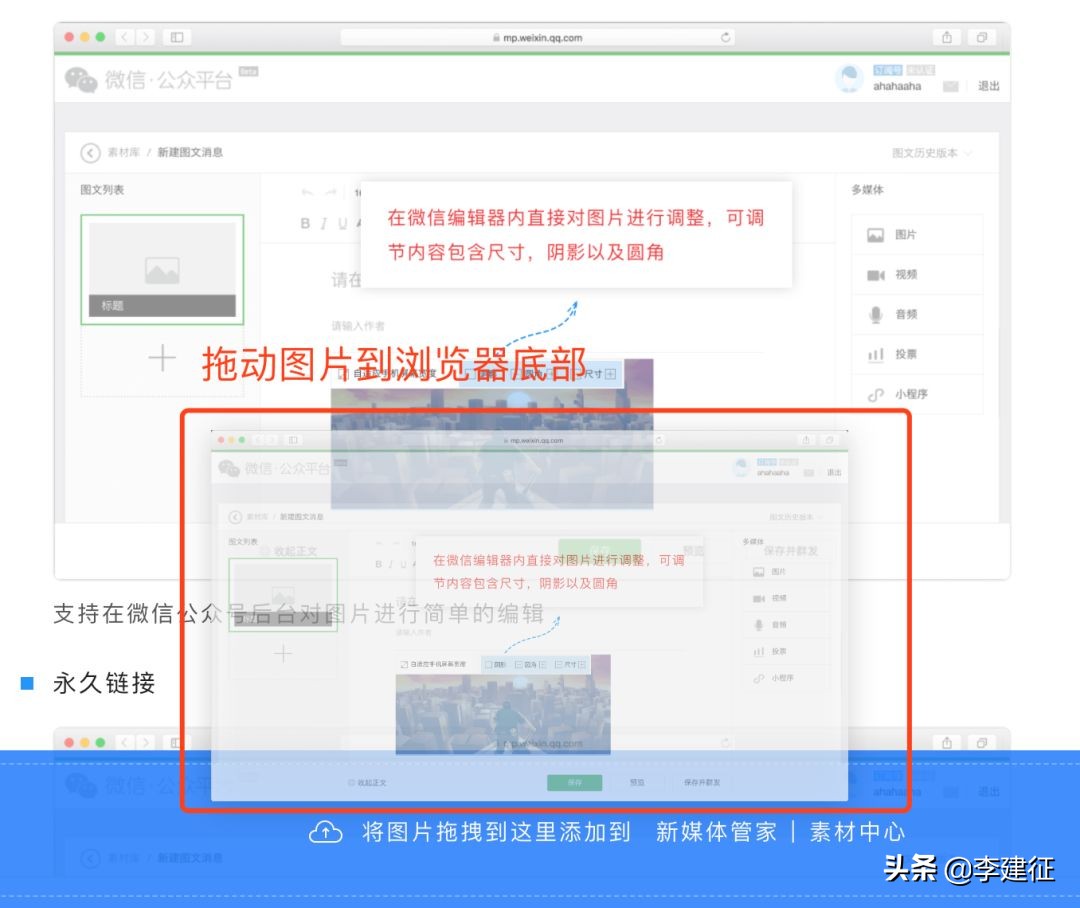Image resolution: width=1080 pixels, height=908 pixels.
Task: Toggle the 阴影 (shadow) checkbox on the image toolbar
Action: (478, 373)
